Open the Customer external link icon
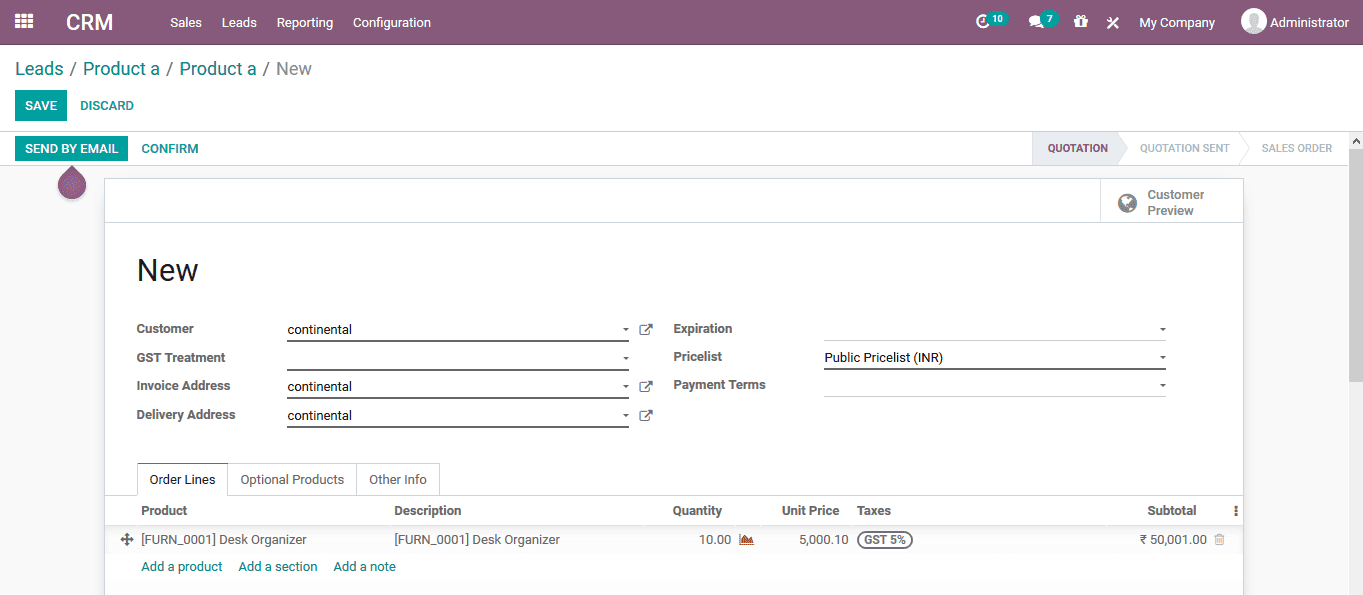Image resolution: width=1363 pixels, height=595 pixels. pyautogui.click(x=645, y=329)
